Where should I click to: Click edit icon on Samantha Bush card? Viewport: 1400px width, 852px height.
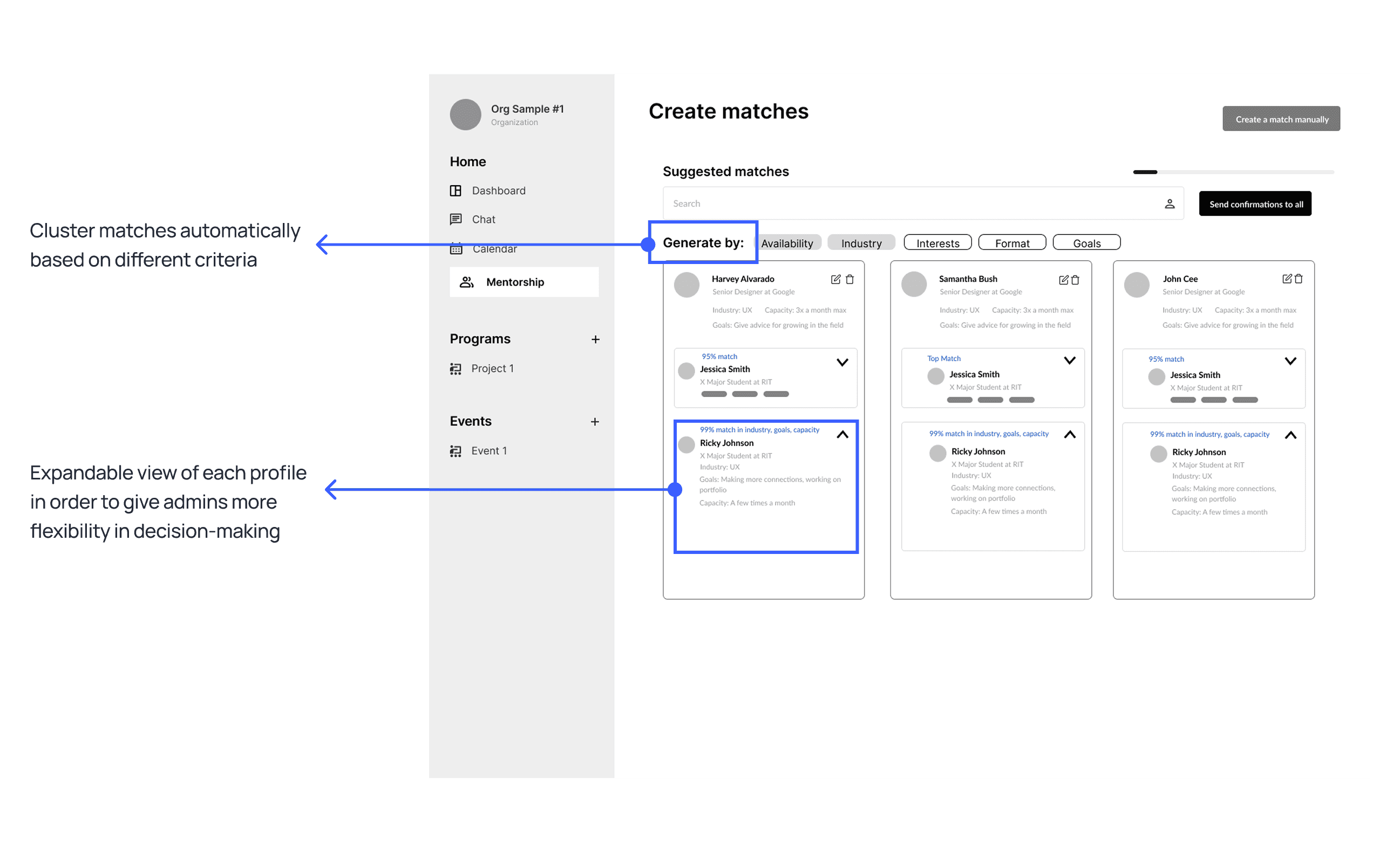1063,280
